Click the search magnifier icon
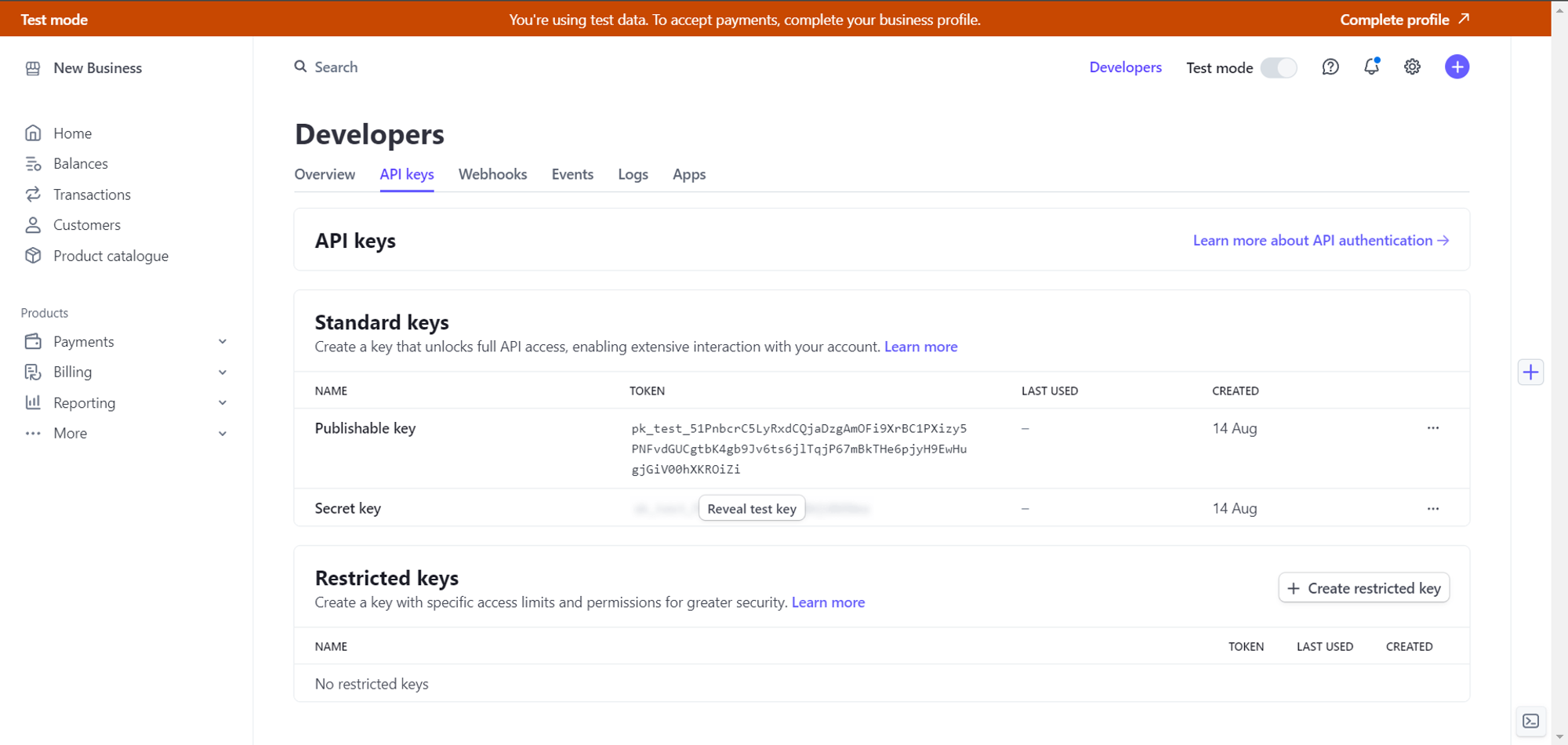This screenshot has height=745, width=1568. pyautogui.click(x=300, y=67)
